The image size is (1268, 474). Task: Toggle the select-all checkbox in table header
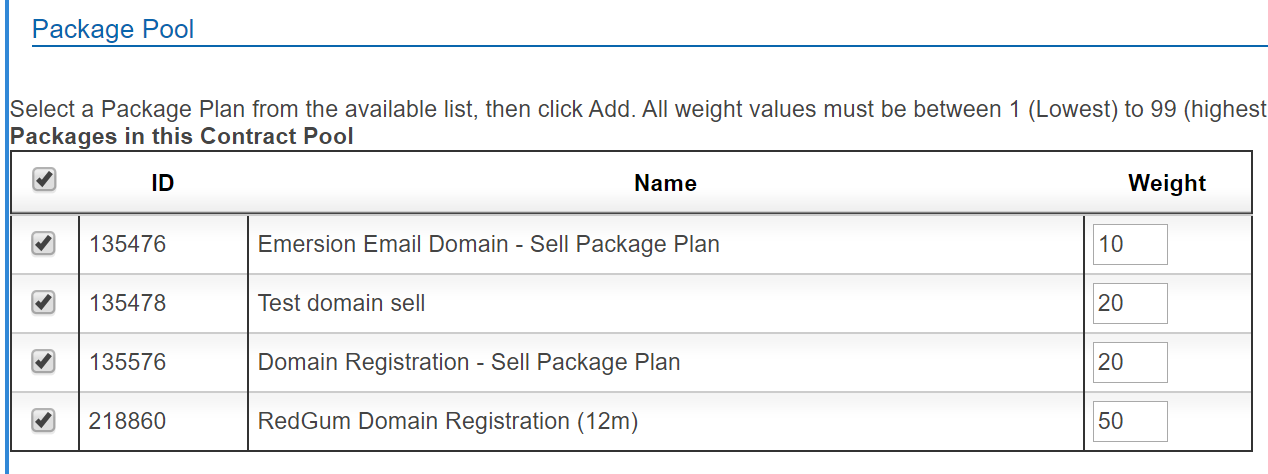coord(44,180)
